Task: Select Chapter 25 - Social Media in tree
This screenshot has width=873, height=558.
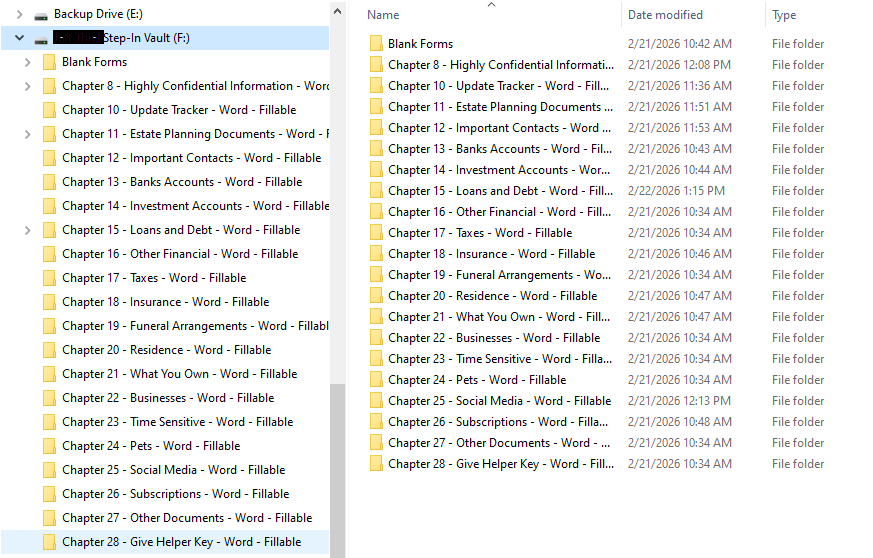Action: pyautogui.click(x=174, y=469)
